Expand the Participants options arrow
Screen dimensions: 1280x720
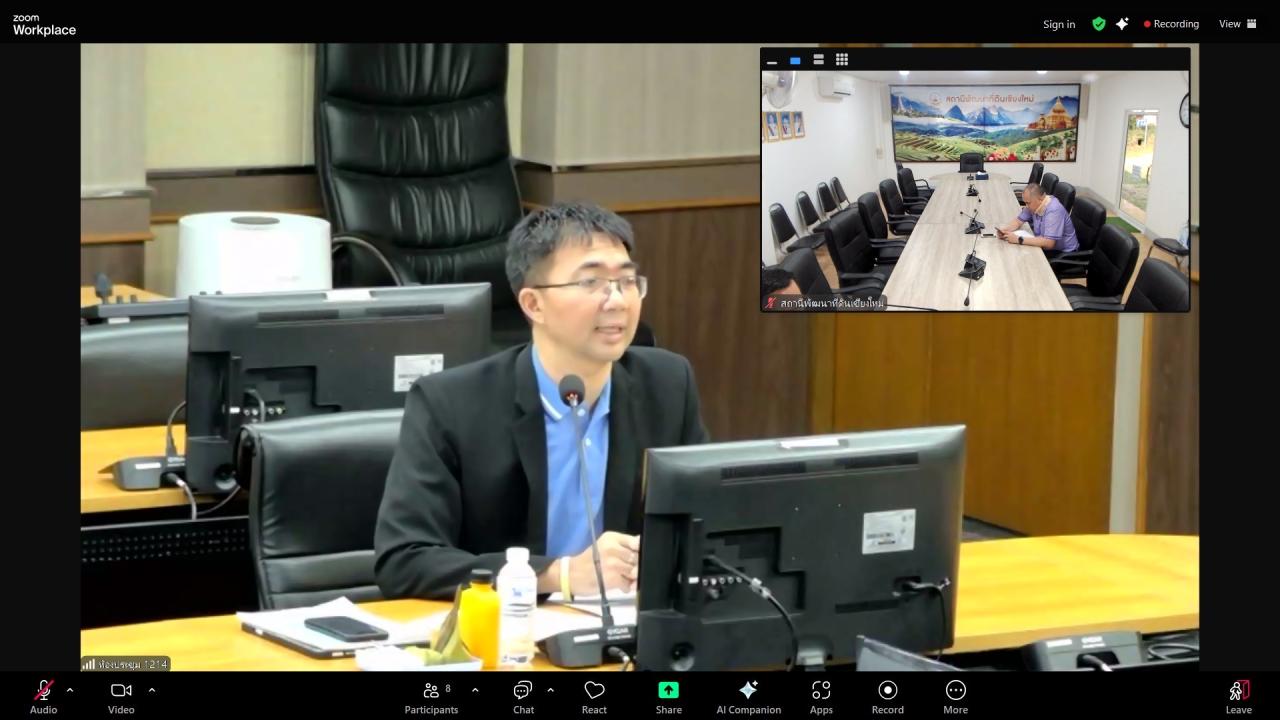coord(475,690)
